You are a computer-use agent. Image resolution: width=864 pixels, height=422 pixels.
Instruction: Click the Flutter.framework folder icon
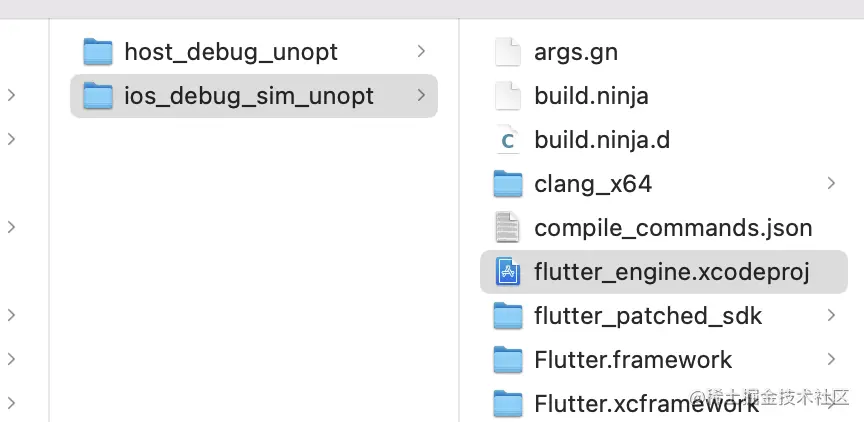click(508, 360)
